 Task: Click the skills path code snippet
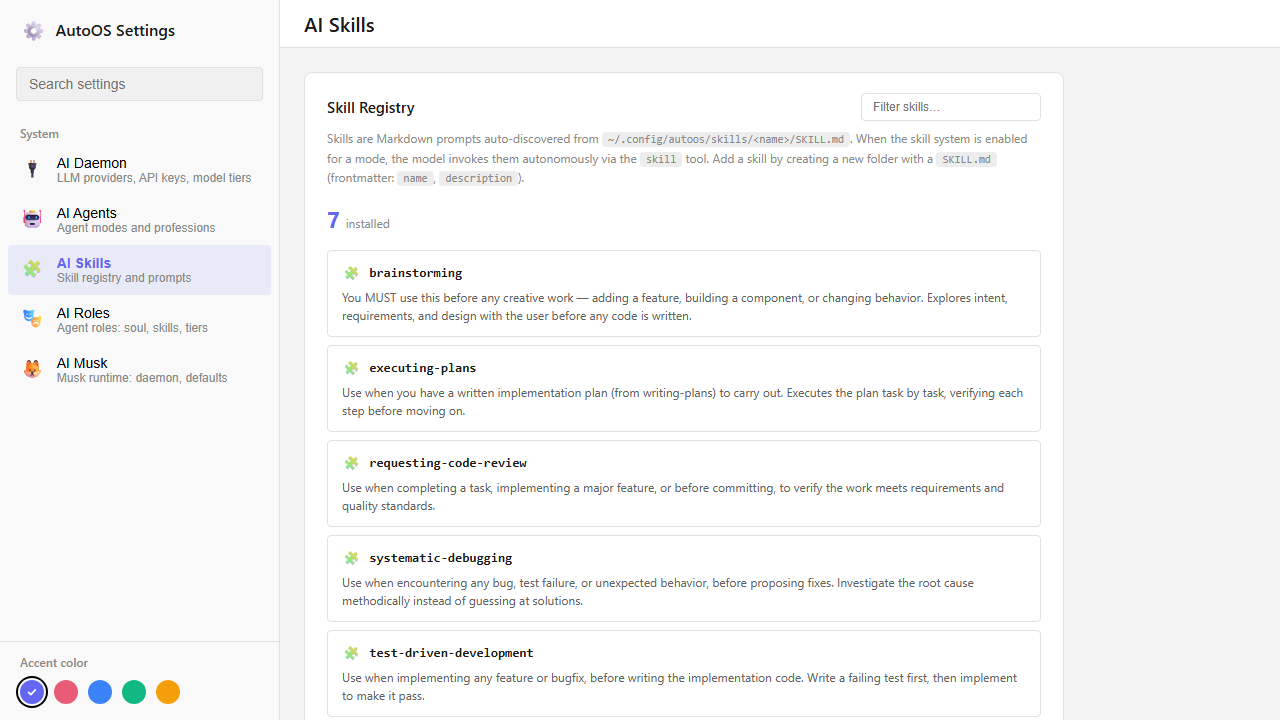[x=726, y=140]
